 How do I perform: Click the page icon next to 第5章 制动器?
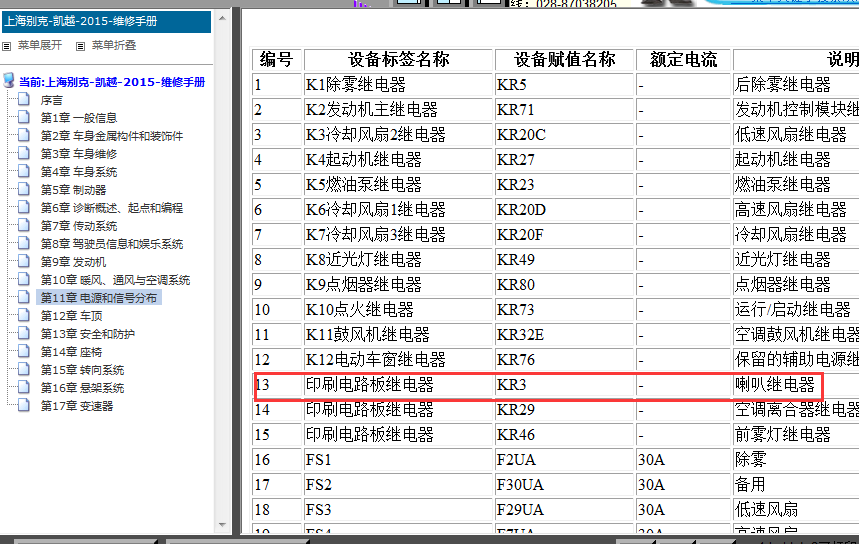[24, 189]
